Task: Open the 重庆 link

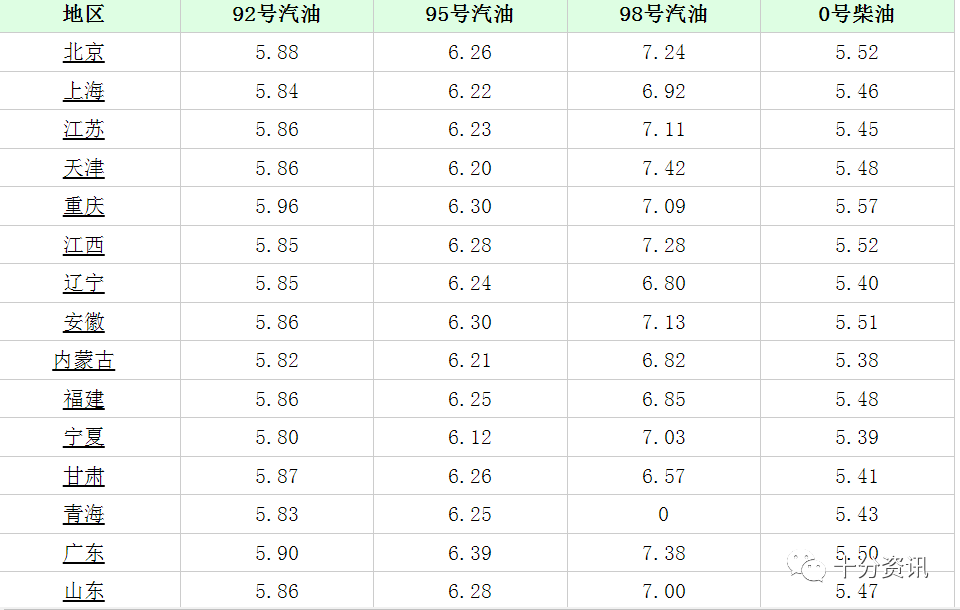Action: [x=84, y=207]
